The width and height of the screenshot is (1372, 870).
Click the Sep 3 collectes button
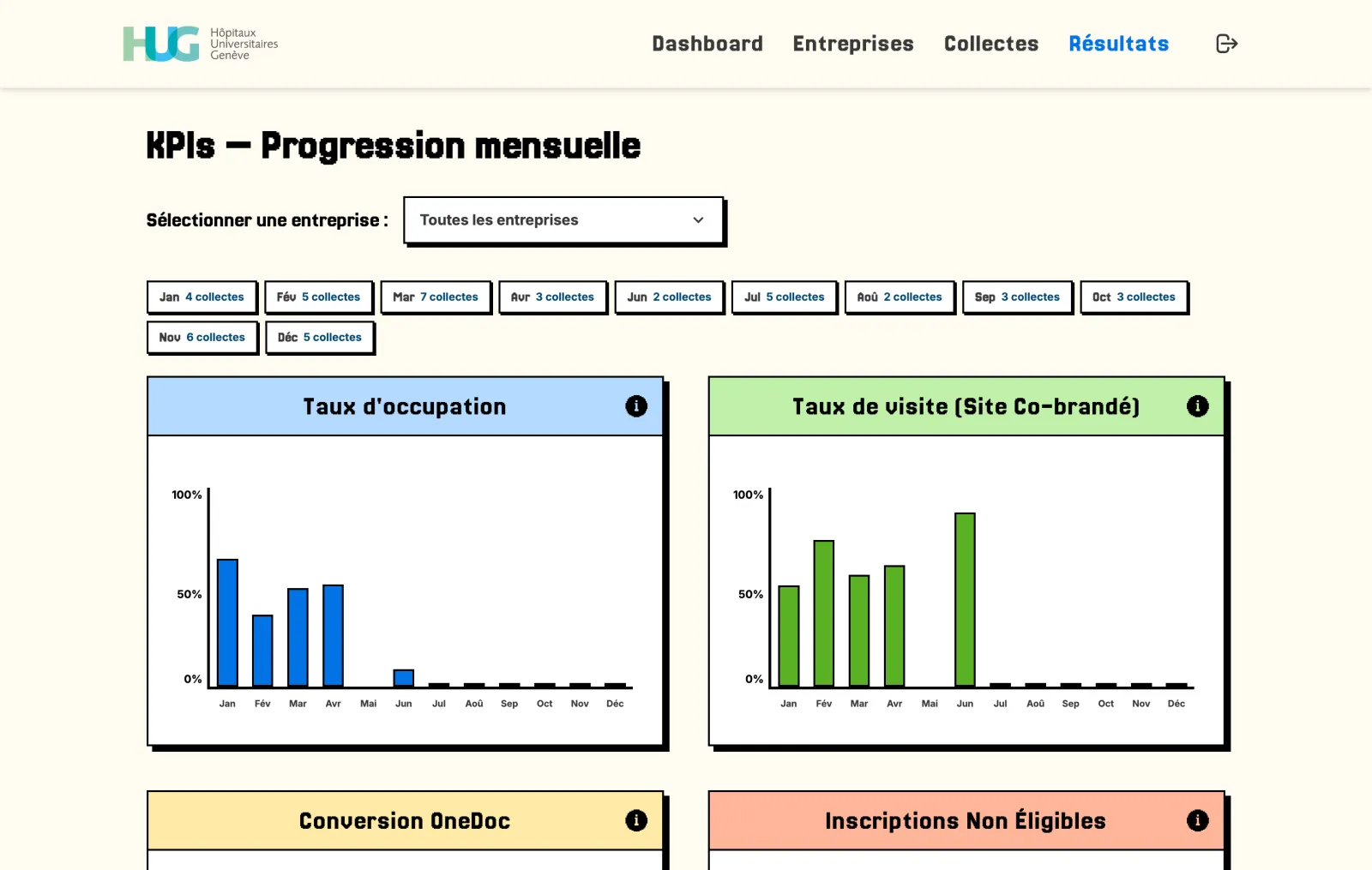coord(1017,297)
